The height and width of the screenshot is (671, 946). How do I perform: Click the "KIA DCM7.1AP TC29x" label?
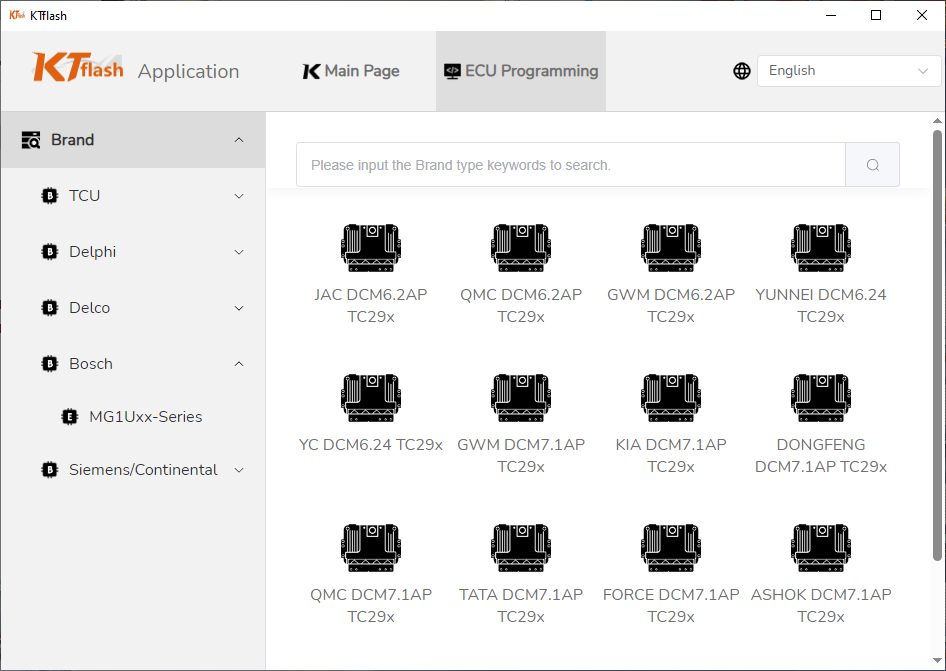pyautogui.click(x=671, y=456)
